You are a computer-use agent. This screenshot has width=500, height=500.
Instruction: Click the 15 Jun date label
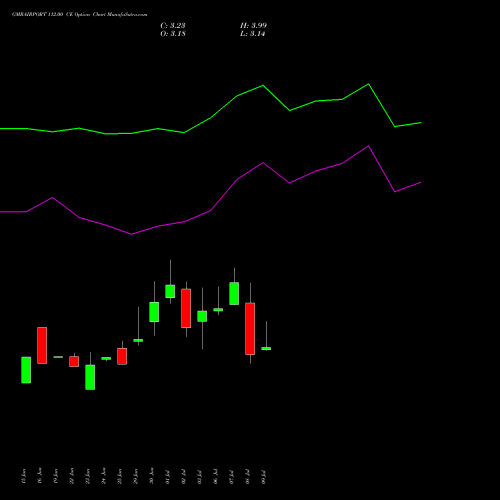(23, 476)
